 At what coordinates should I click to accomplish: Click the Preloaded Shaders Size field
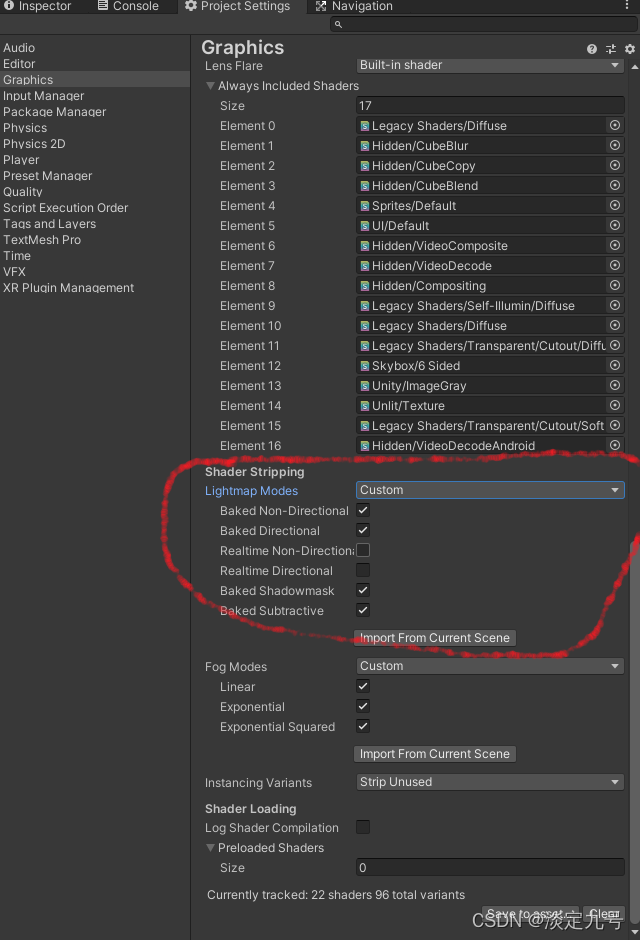[490, 868]
